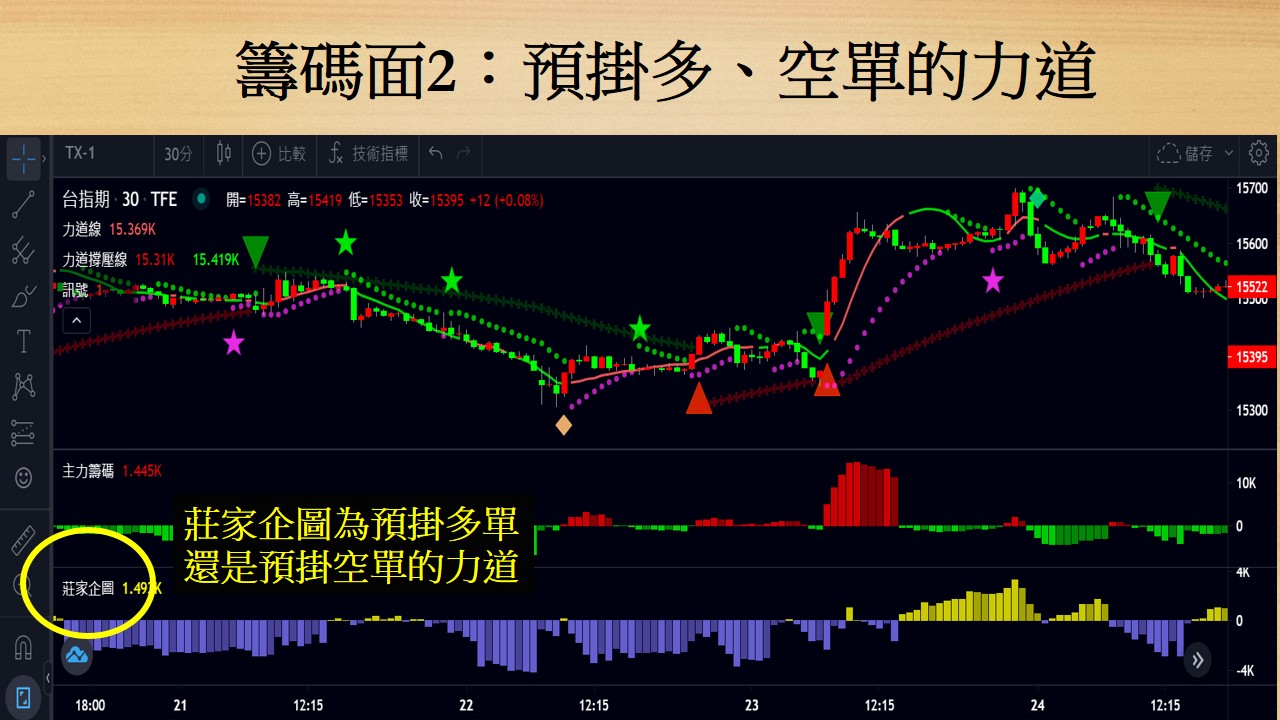Select the brush drawing tool

point(22,294)
